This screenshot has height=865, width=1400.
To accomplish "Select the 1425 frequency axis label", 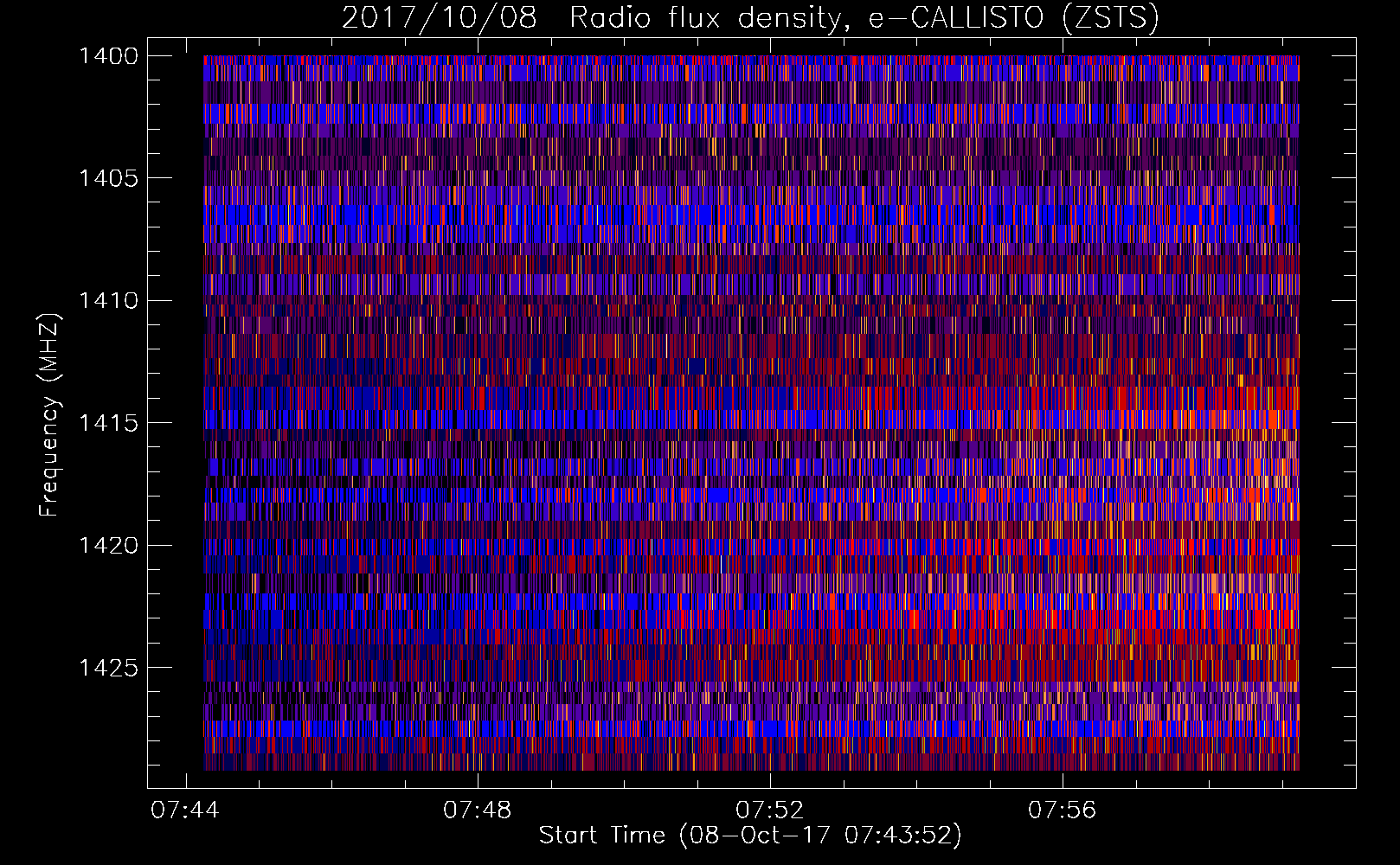I will (108, 668).
